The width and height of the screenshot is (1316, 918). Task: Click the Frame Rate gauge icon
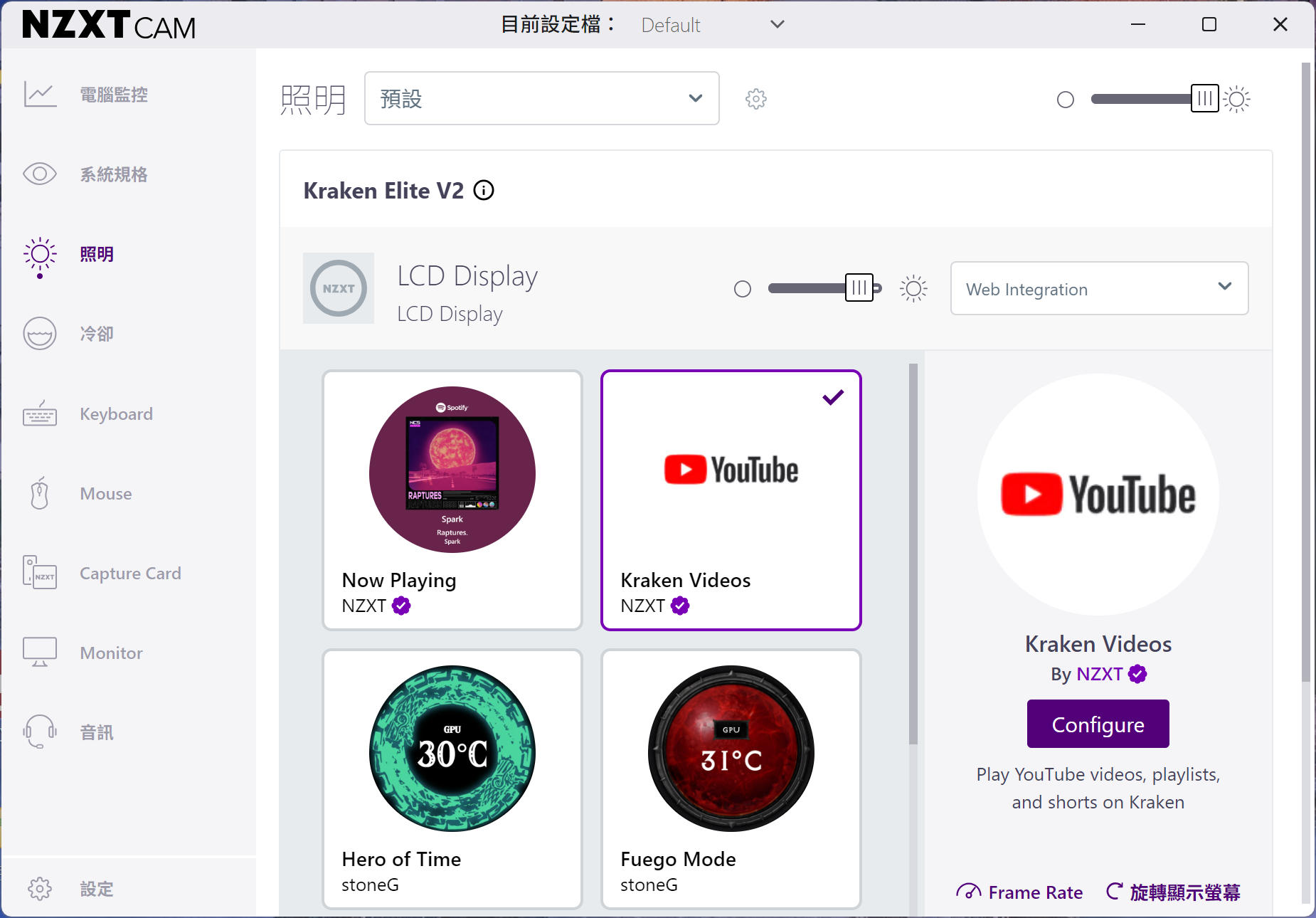pyautogui.click(x=968, y=892)
